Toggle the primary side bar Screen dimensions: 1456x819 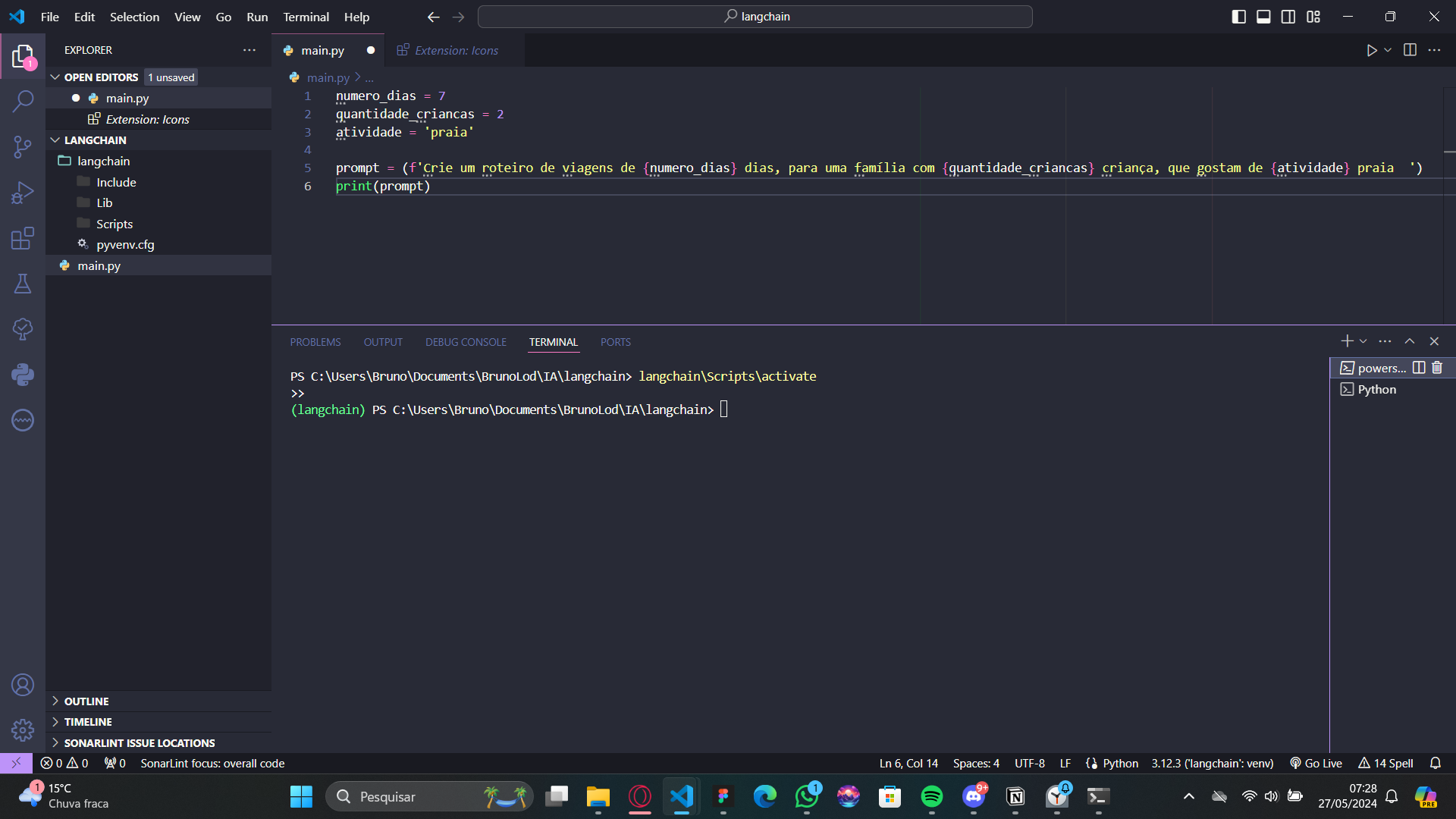coord(1239,17)
